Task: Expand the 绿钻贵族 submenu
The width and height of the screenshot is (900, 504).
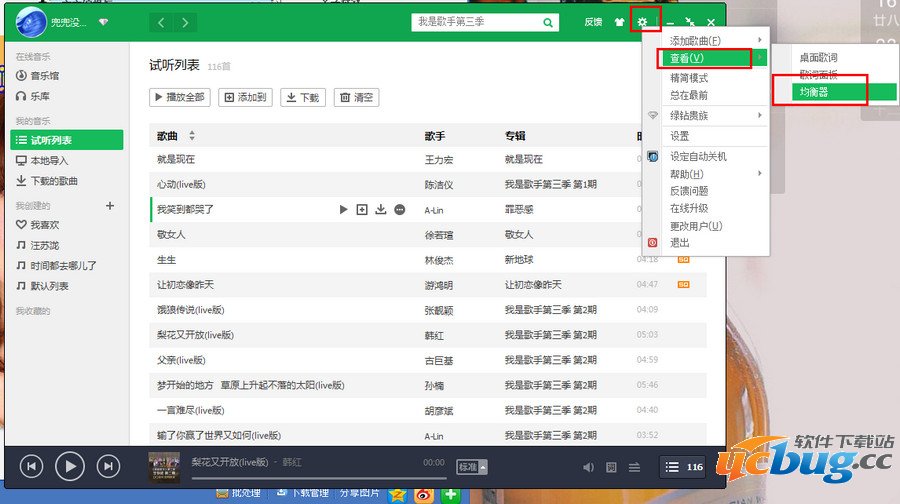Action: point(715,115)
